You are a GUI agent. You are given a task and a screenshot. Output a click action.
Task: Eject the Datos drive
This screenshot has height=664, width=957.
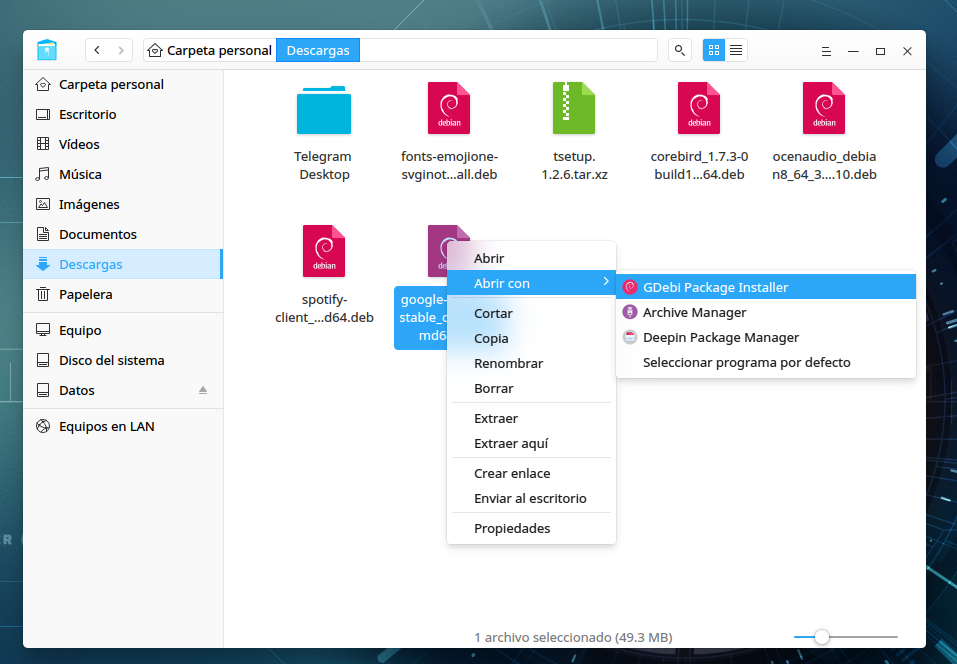point(203,390)
